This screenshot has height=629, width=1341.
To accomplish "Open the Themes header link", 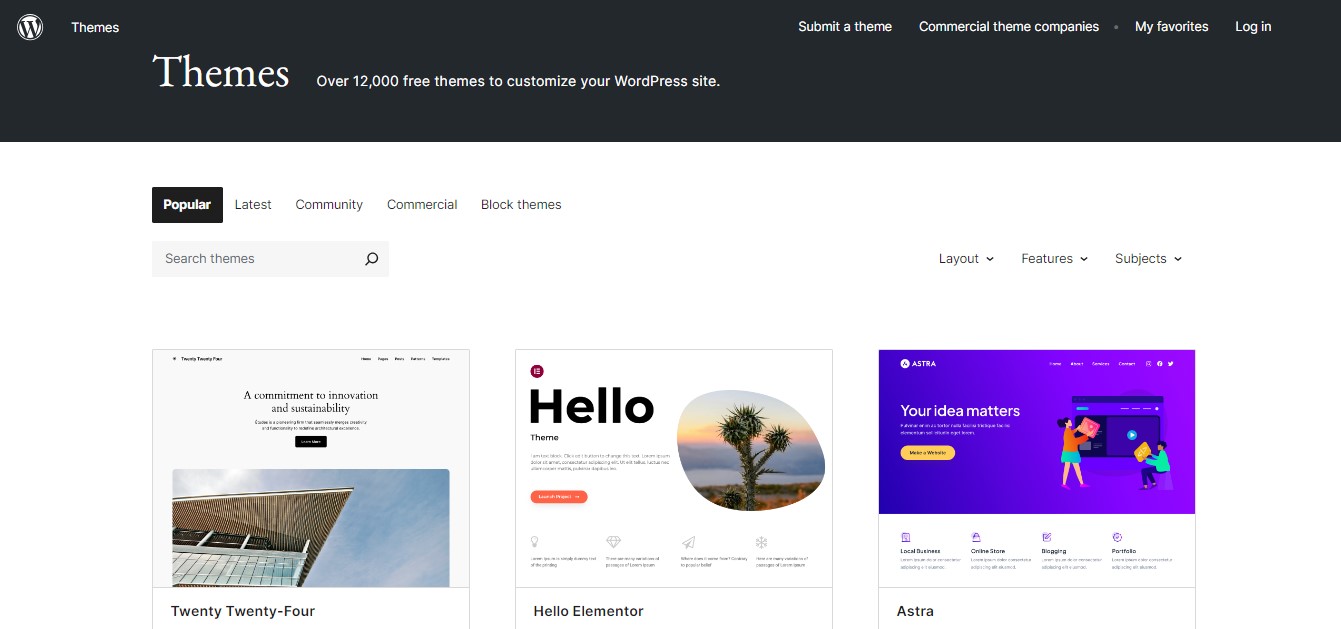I will coord(95,27).
